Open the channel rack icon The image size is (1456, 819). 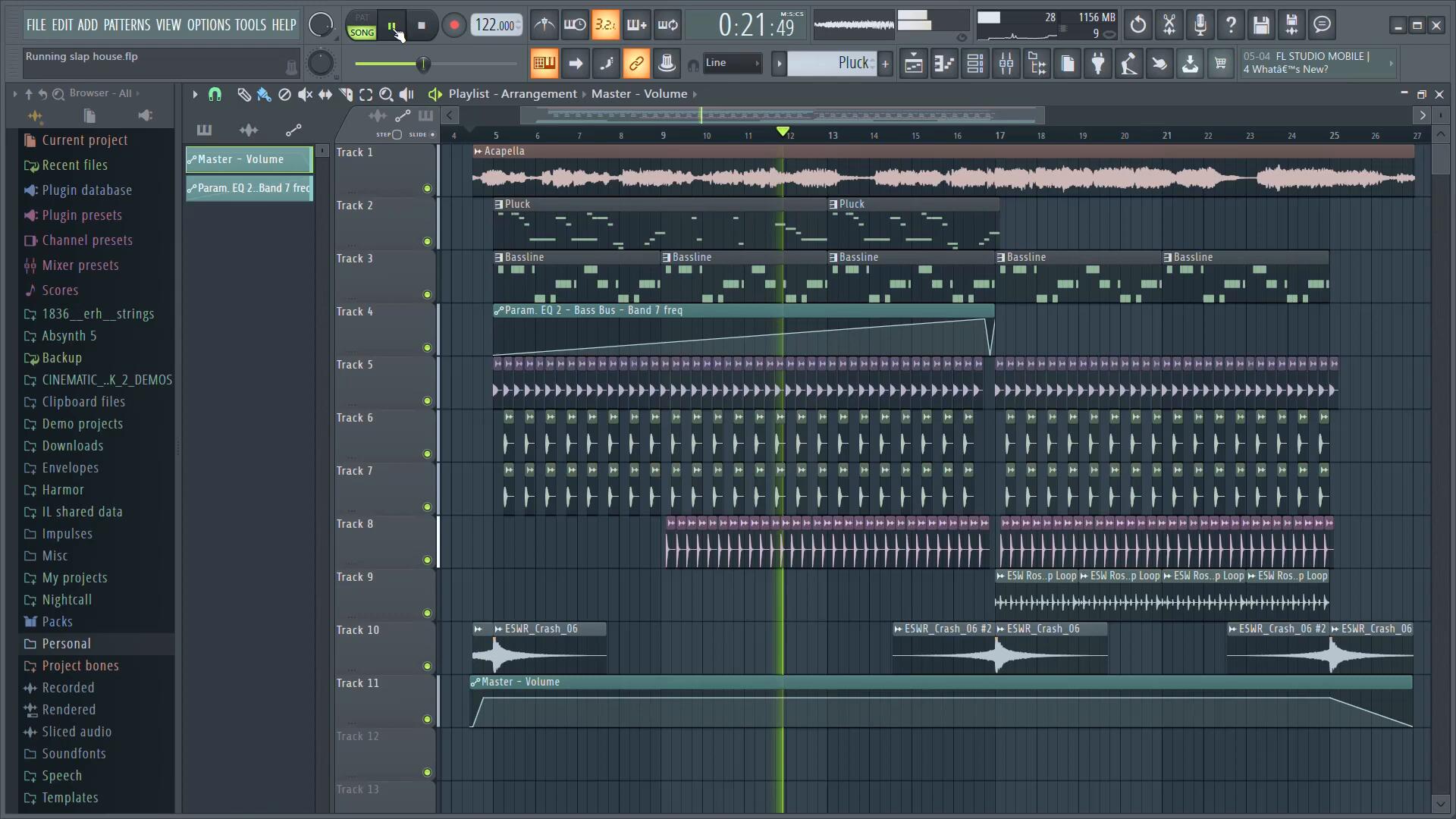tap(975, 64)
